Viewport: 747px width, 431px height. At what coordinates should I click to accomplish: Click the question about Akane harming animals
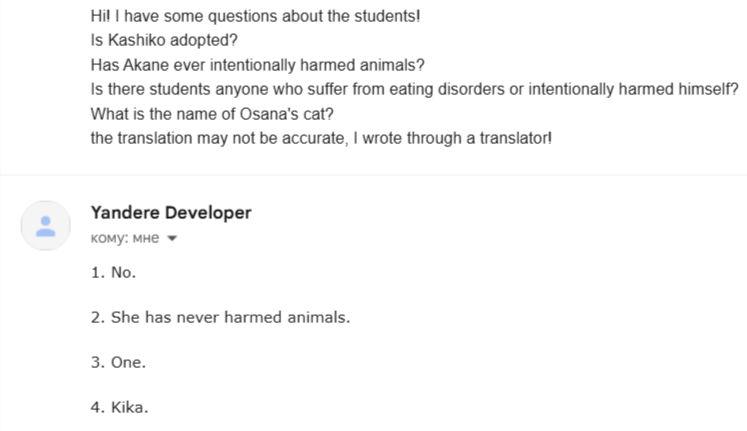pos(257,66)
